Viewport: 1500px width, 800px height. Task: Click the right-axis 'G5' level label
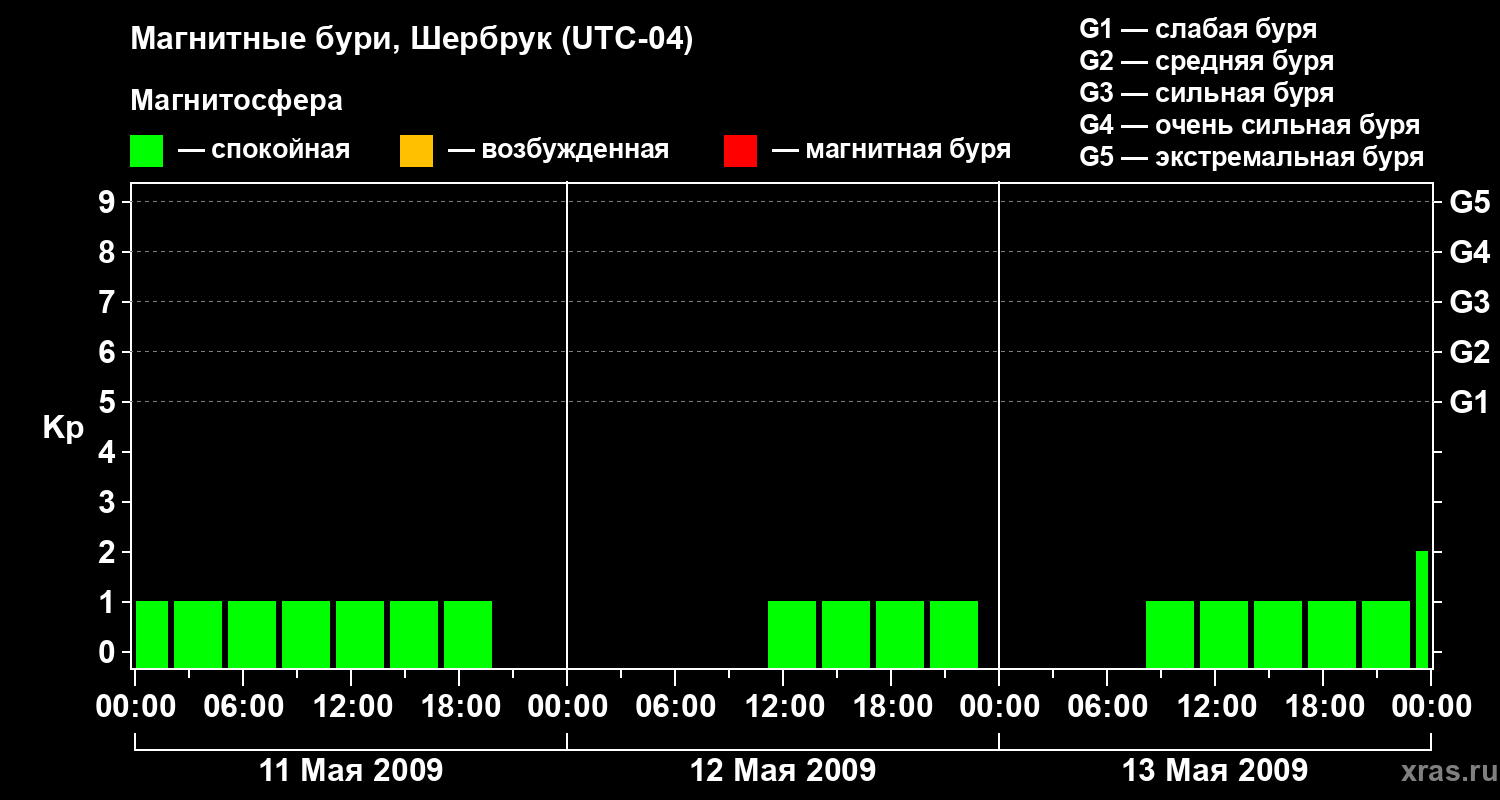point(1469,202)
